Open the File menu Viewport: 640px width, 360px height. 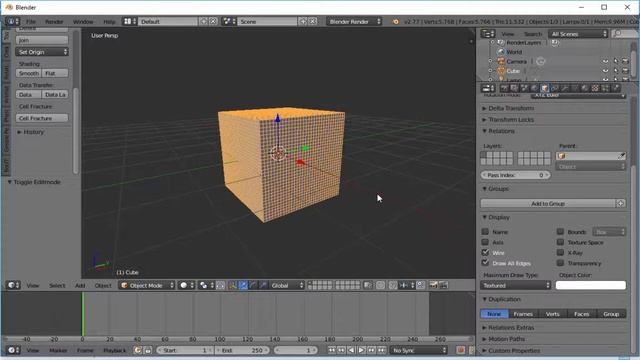[31, 21]
